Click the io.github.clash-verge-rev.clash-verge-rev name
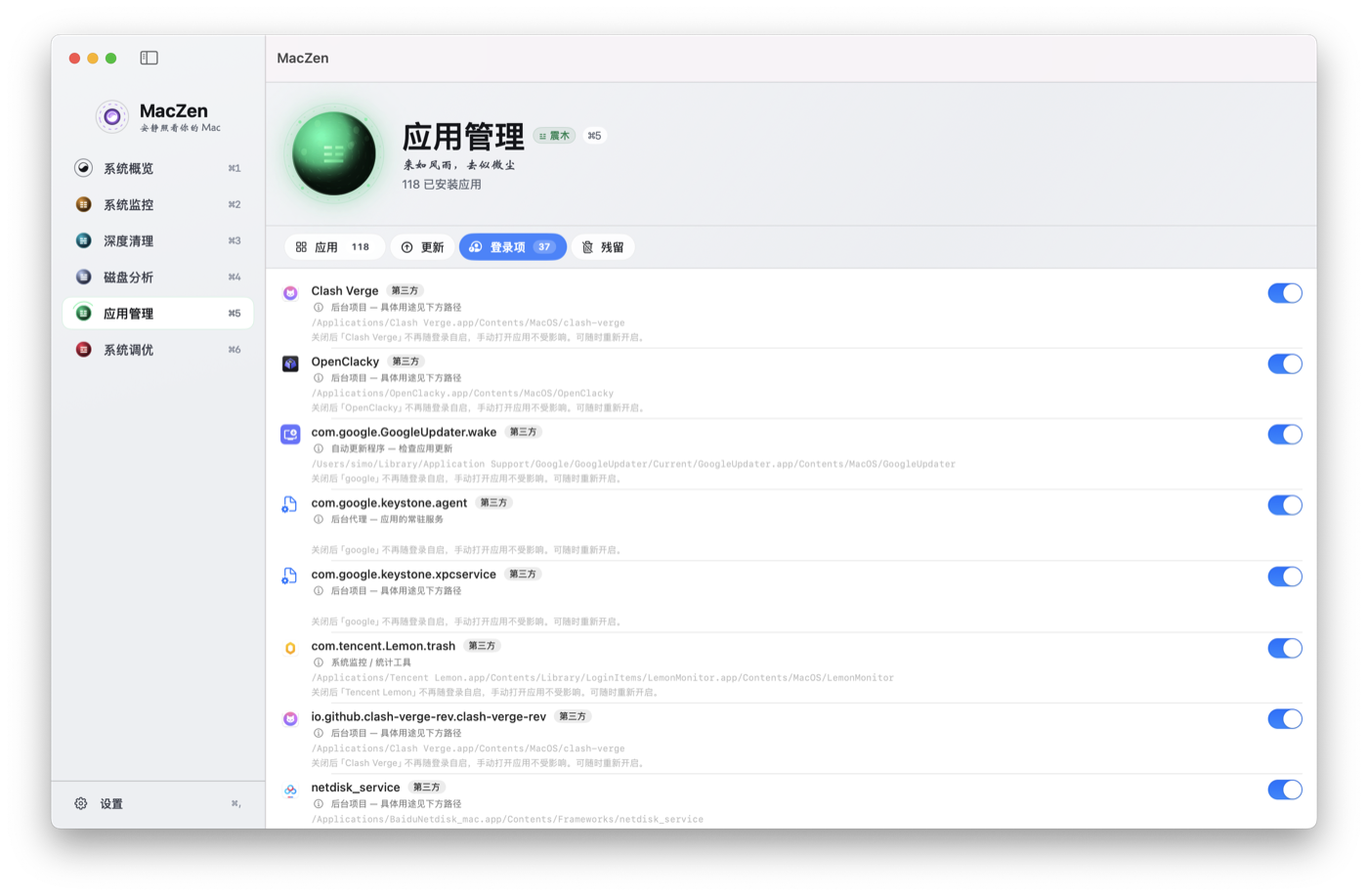1368x896 pixels. click(429, 716)
